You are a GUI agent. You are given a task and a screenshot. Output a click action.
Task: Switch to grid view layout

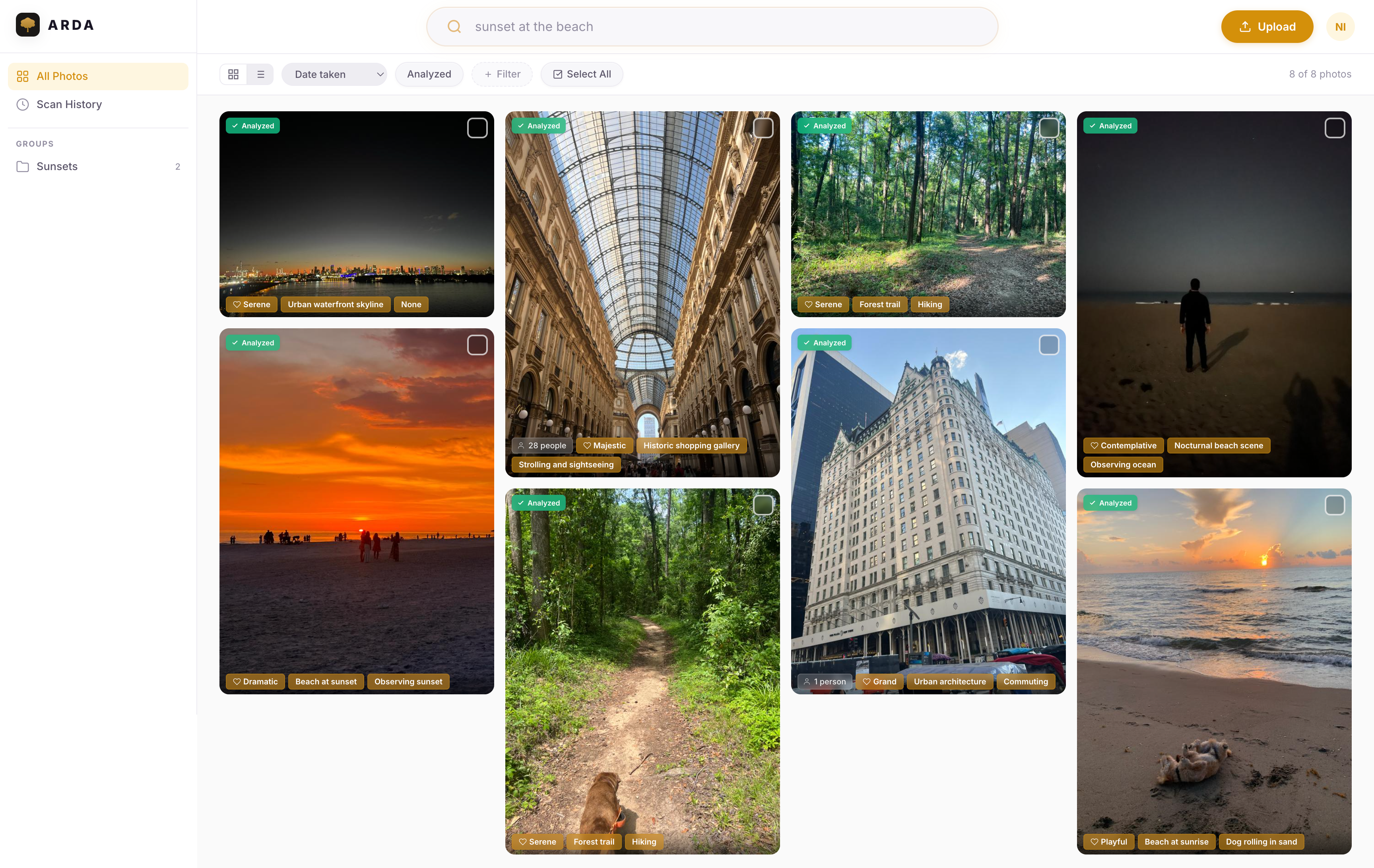233,74
